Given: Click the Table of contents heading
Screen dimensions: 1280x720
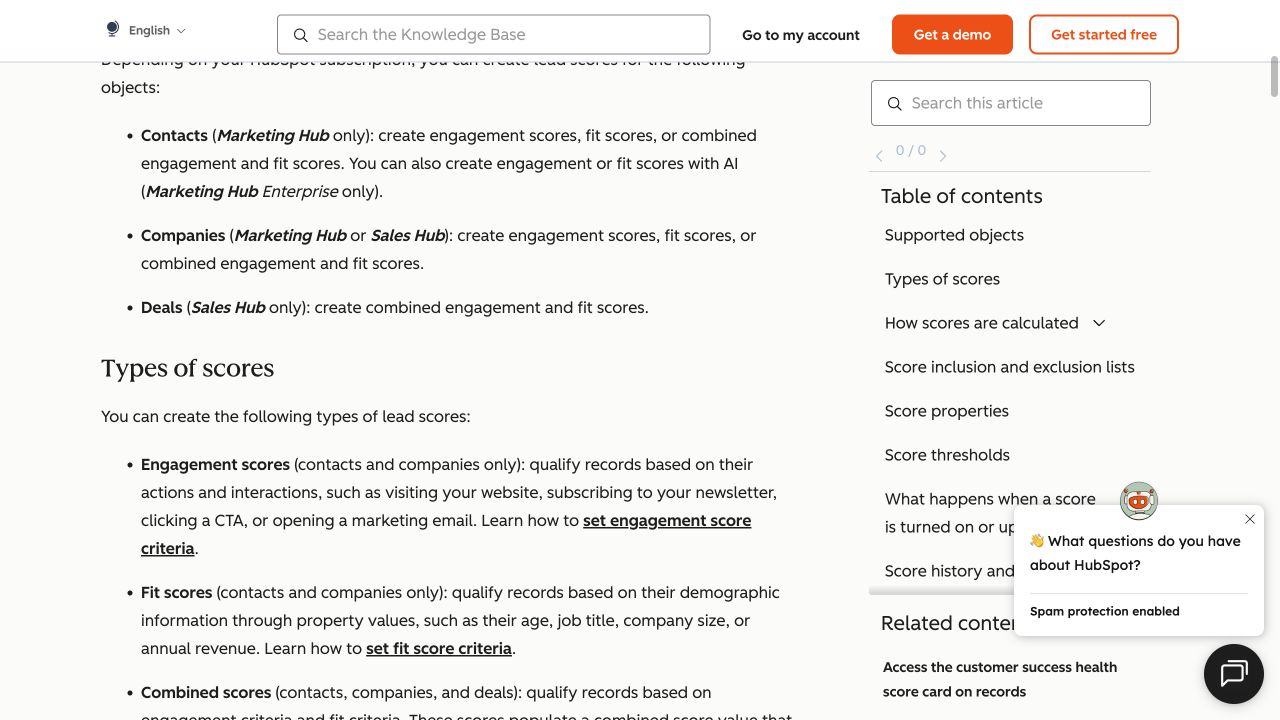Looking at the screenshot, I should click(x=962, y=196).
